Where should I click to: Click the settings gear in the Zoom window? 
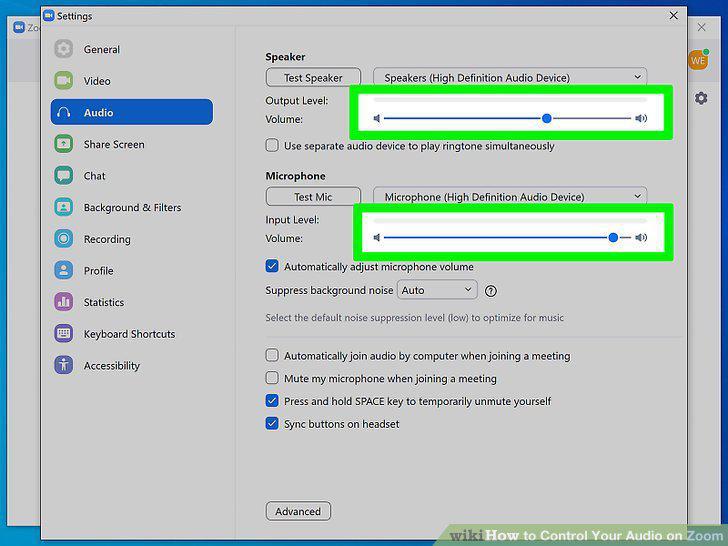(x=701, y=98)
